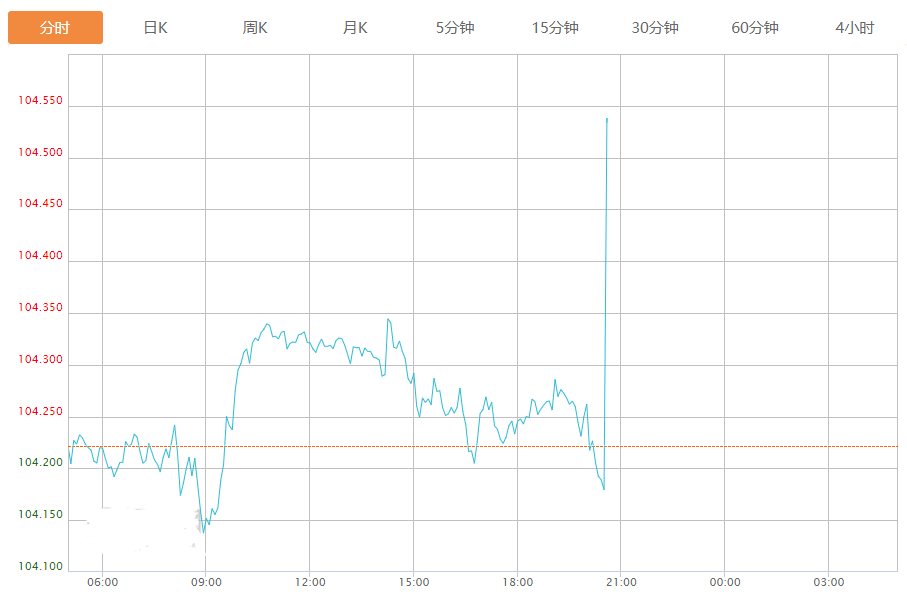The image size is (907, 596).
Task: Select the 分时 time-sharing tab
Action: 55,28
